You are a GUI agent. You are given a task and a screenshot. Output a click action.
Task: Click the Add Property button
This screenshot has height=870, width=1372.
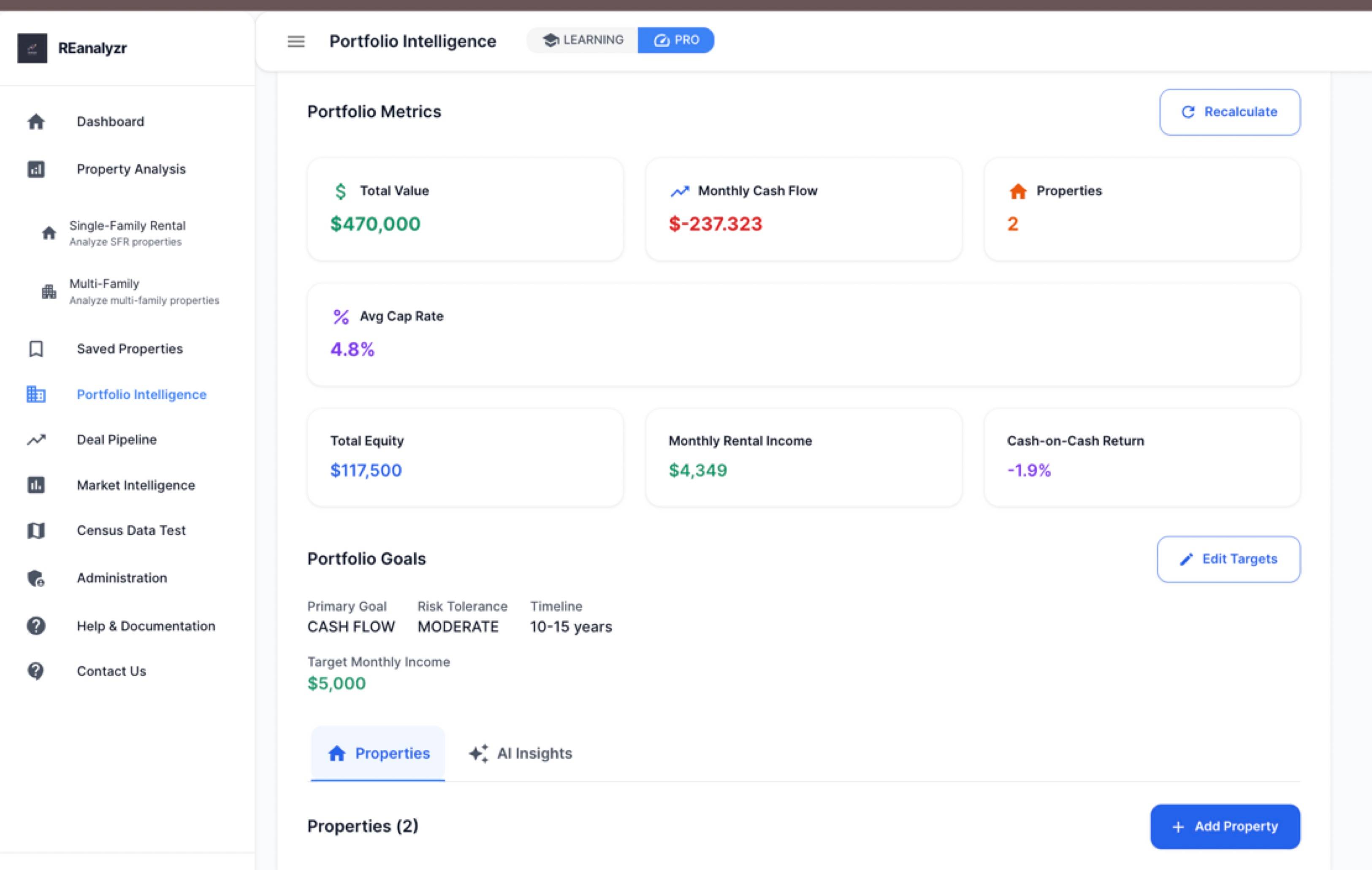coord(1225,826)
